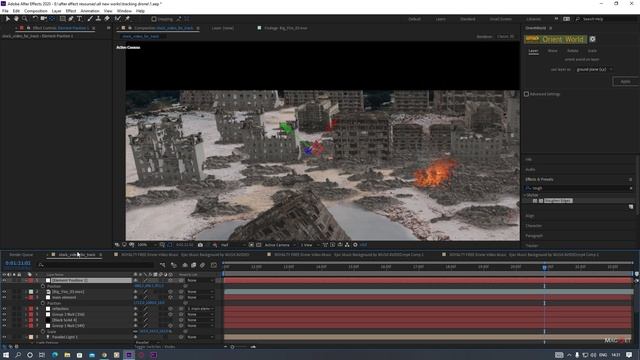Open the Active Camera view dropdown
Image resolution: width=640 pixels, height=360 pixels.
[280, 245]
